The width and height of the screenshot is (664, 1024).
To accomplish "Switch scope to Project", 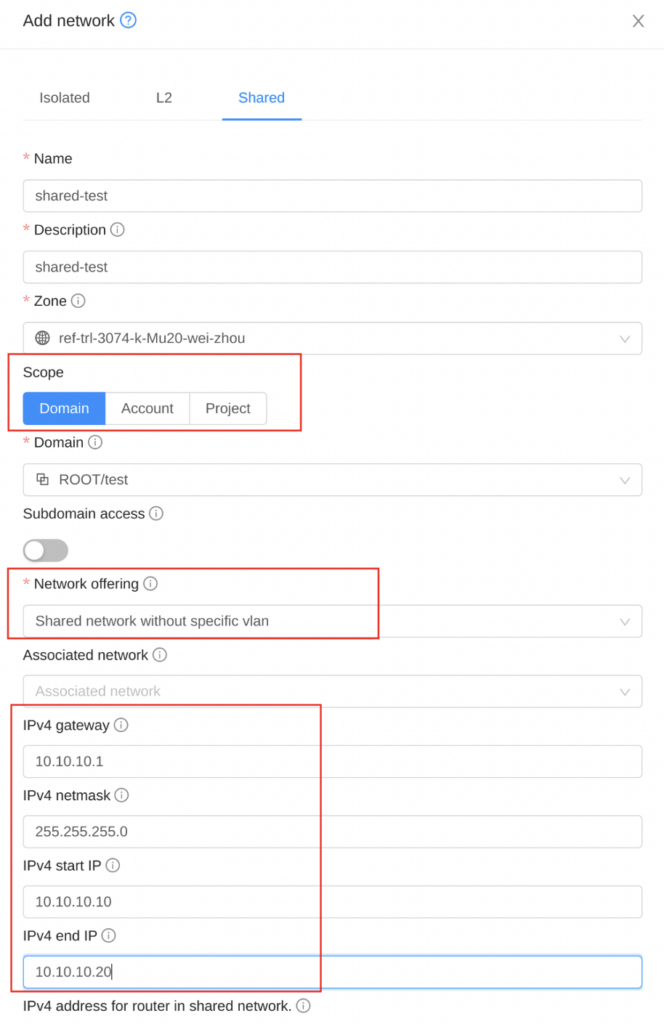I will [227, 408].
